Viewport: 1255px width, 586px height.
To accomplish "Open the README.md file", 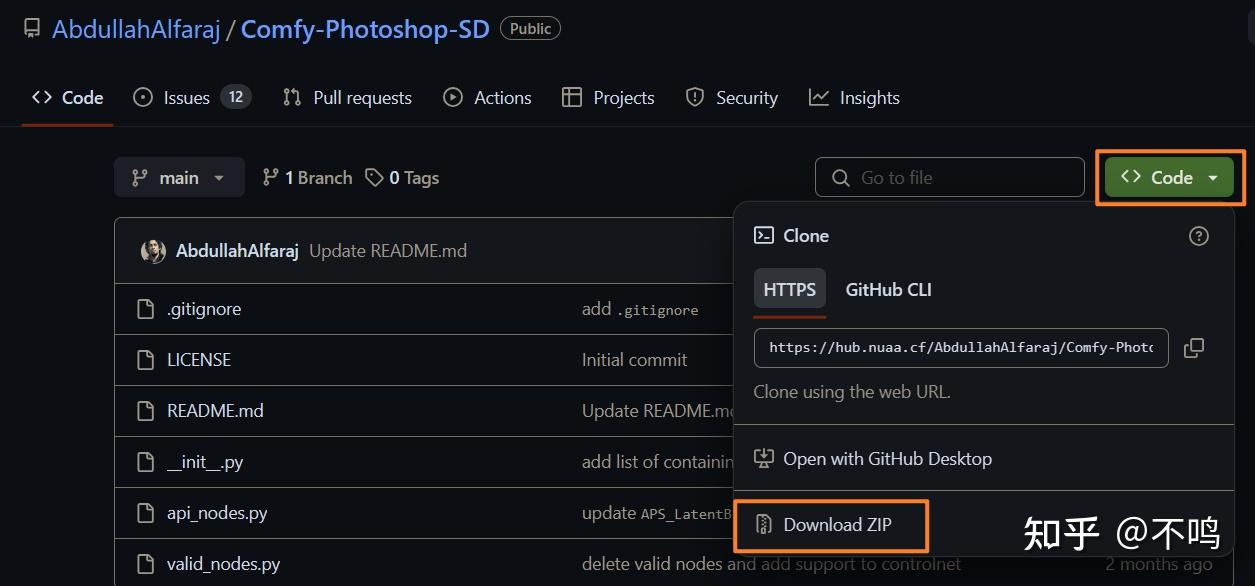I will [x=215, y=411].
